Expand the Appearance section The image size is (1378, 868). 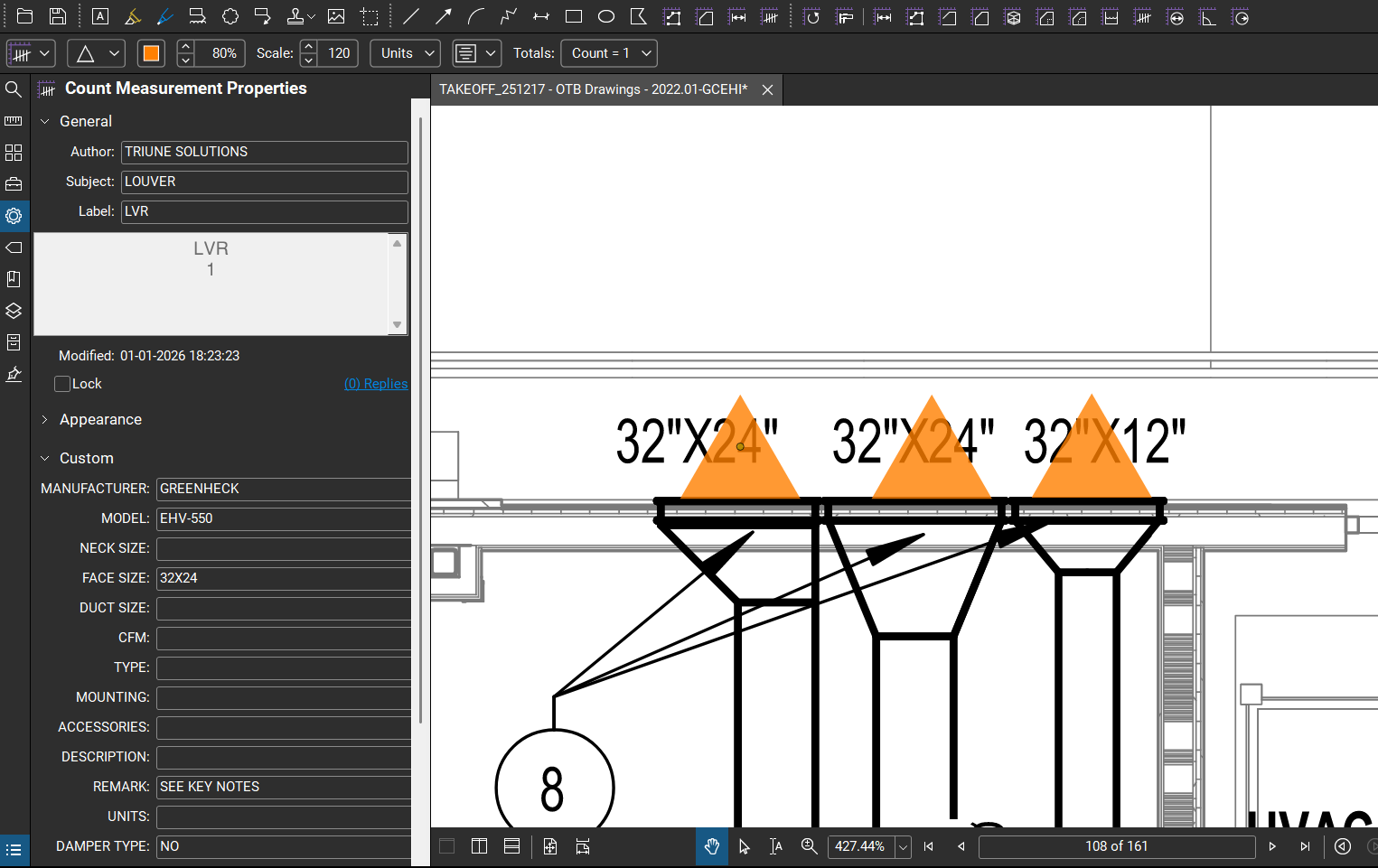(x=45, y=419)
